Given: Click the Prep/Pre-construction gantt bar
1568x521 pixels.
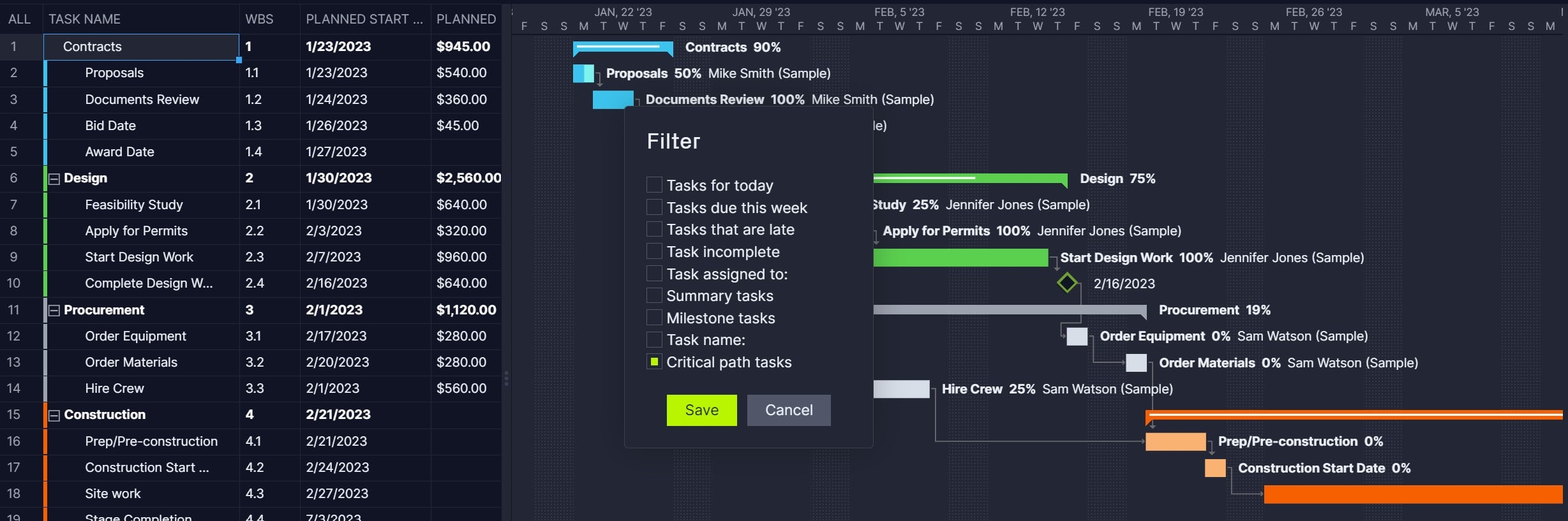Looking at the screenshot, I should (x=1175, y=441).
